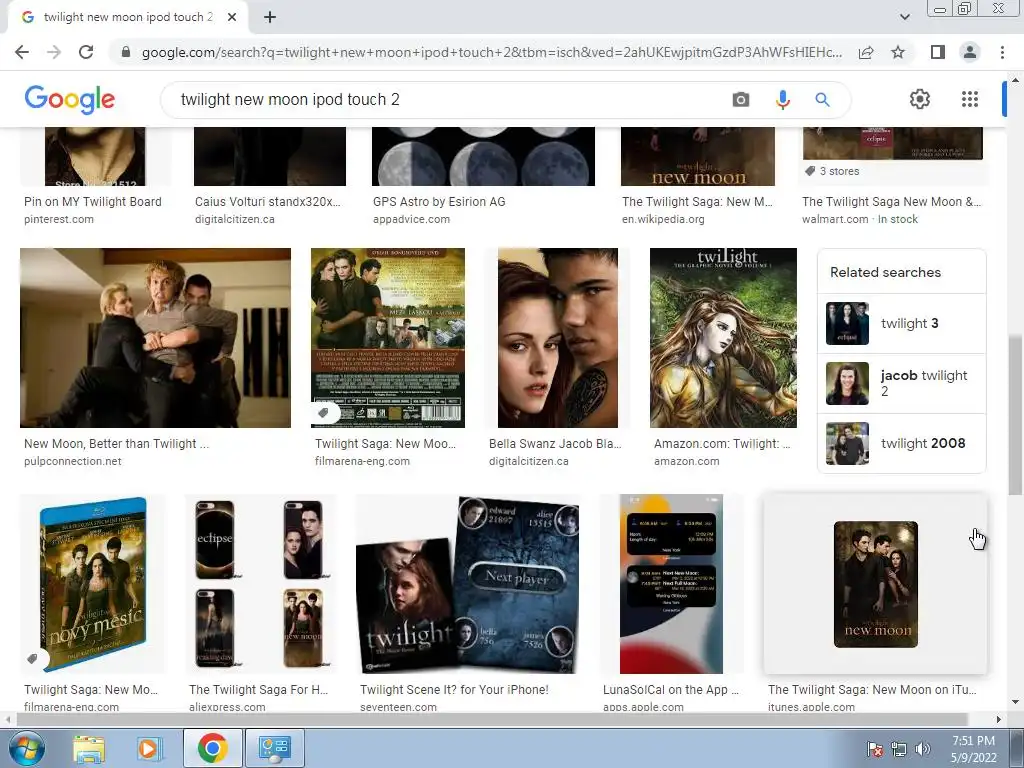Open Windows Media Player from taskbar
The image size is (1024, 768).
(x=149, y=748)
